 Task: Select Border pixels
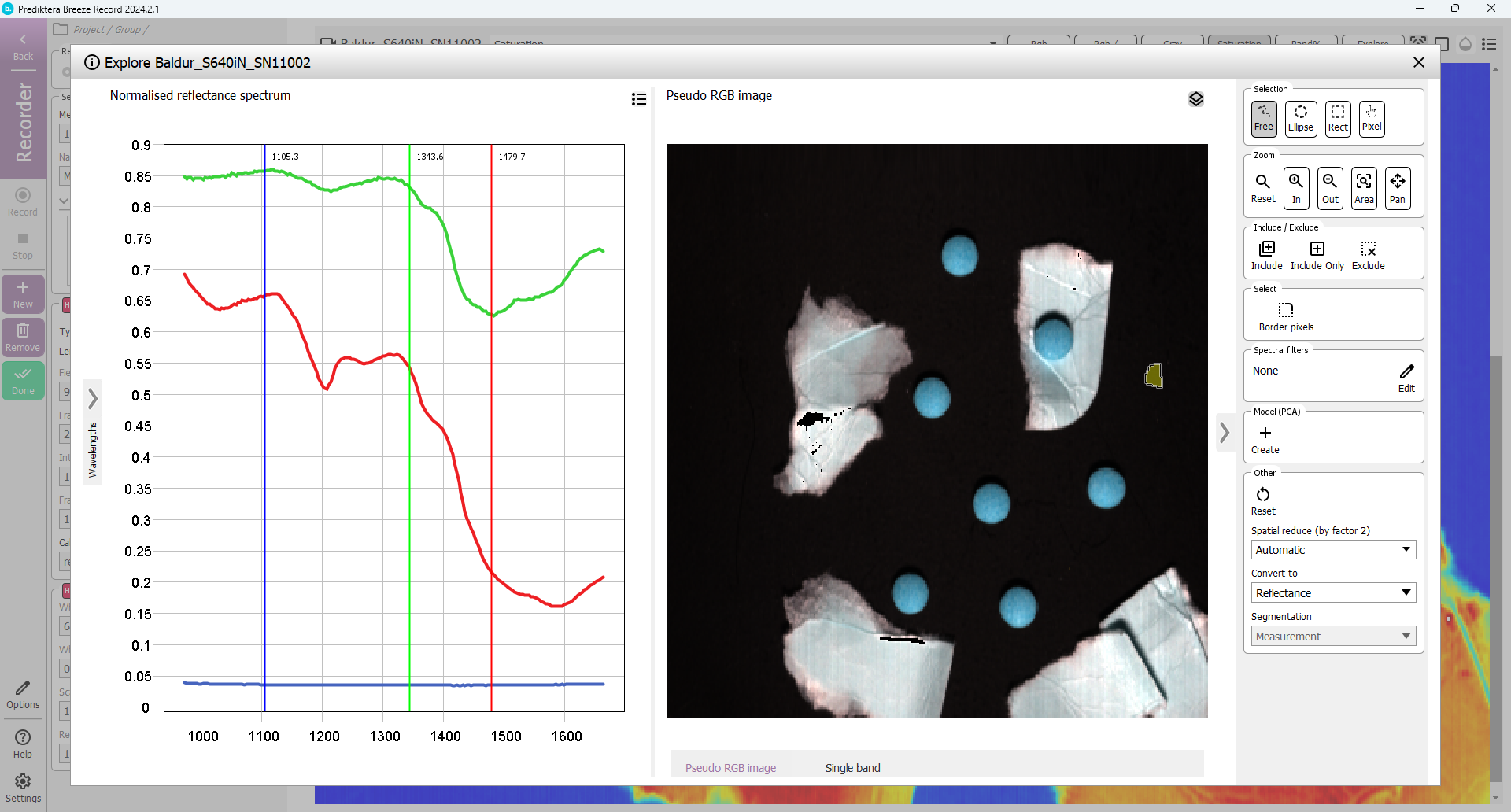tap(1286, 316)
